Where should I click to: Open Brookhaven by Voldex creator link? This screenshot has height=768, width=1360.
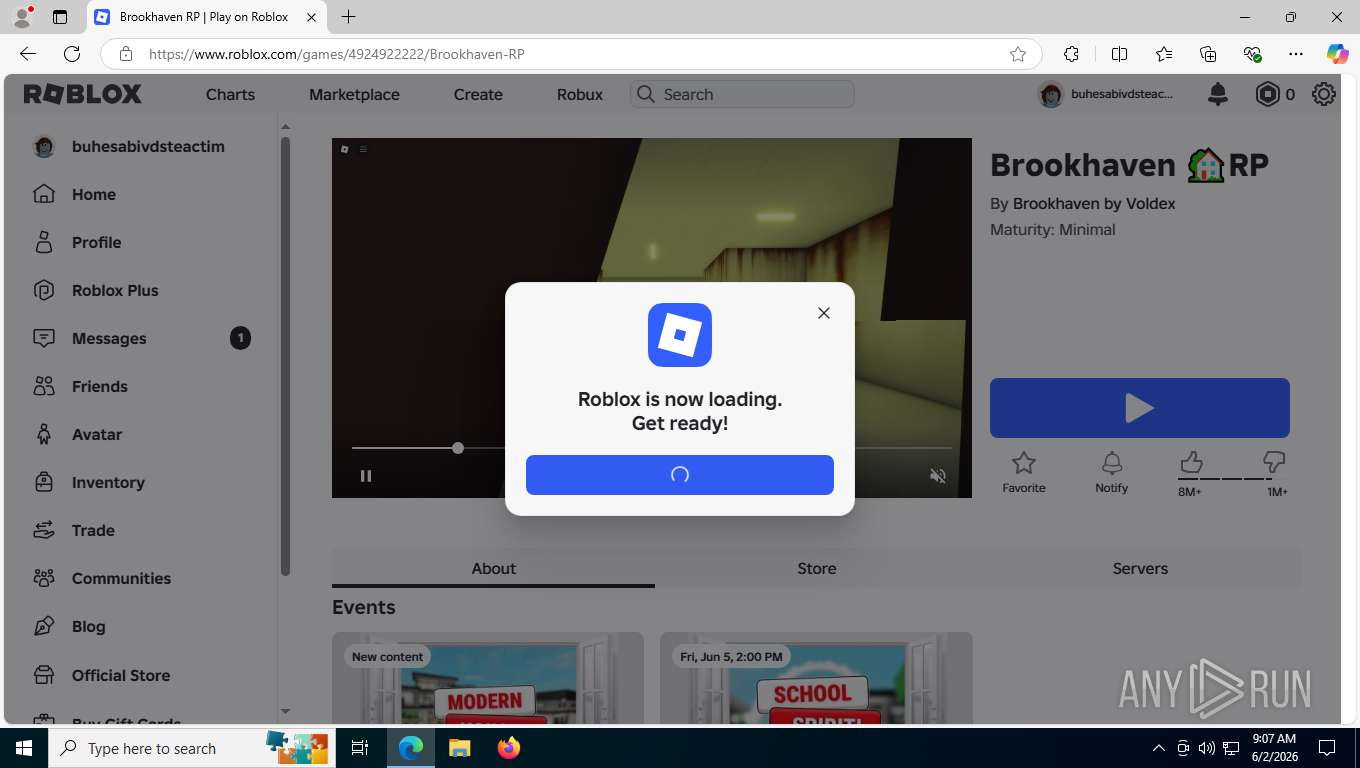tap(1094, 203)
